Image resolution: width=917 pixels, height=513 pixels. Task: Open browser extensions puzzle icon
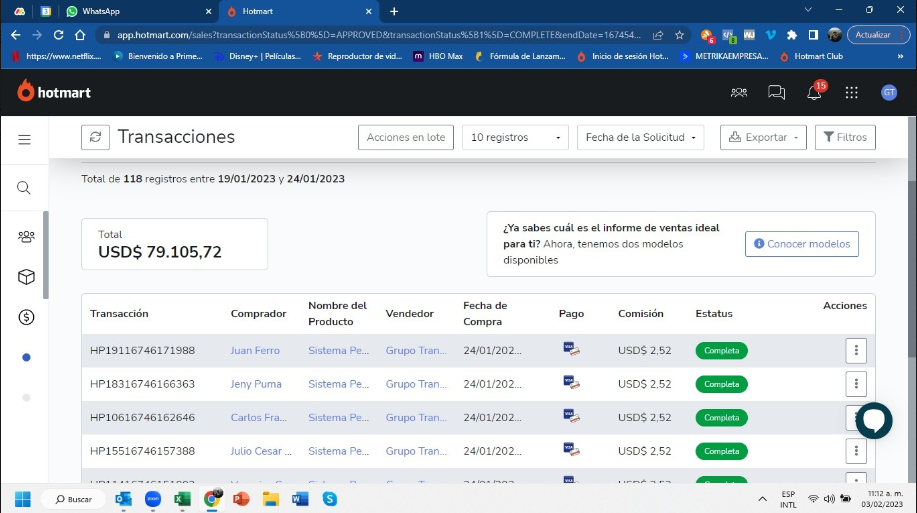[x=792, y=35]
